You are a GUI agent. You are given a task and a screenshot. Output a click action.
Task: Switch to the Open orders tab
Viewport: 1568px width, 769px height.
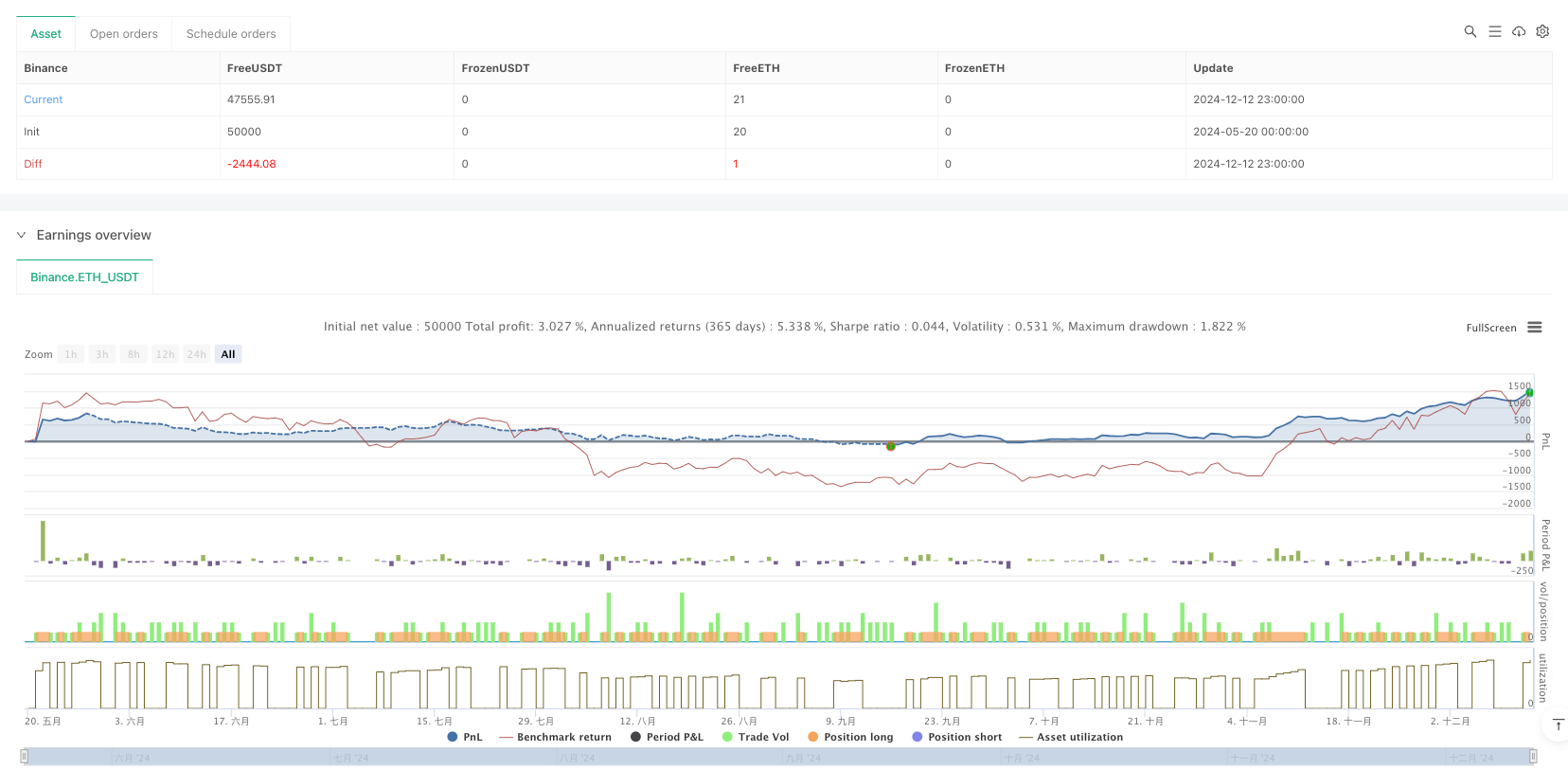click(x=124, y=34)
